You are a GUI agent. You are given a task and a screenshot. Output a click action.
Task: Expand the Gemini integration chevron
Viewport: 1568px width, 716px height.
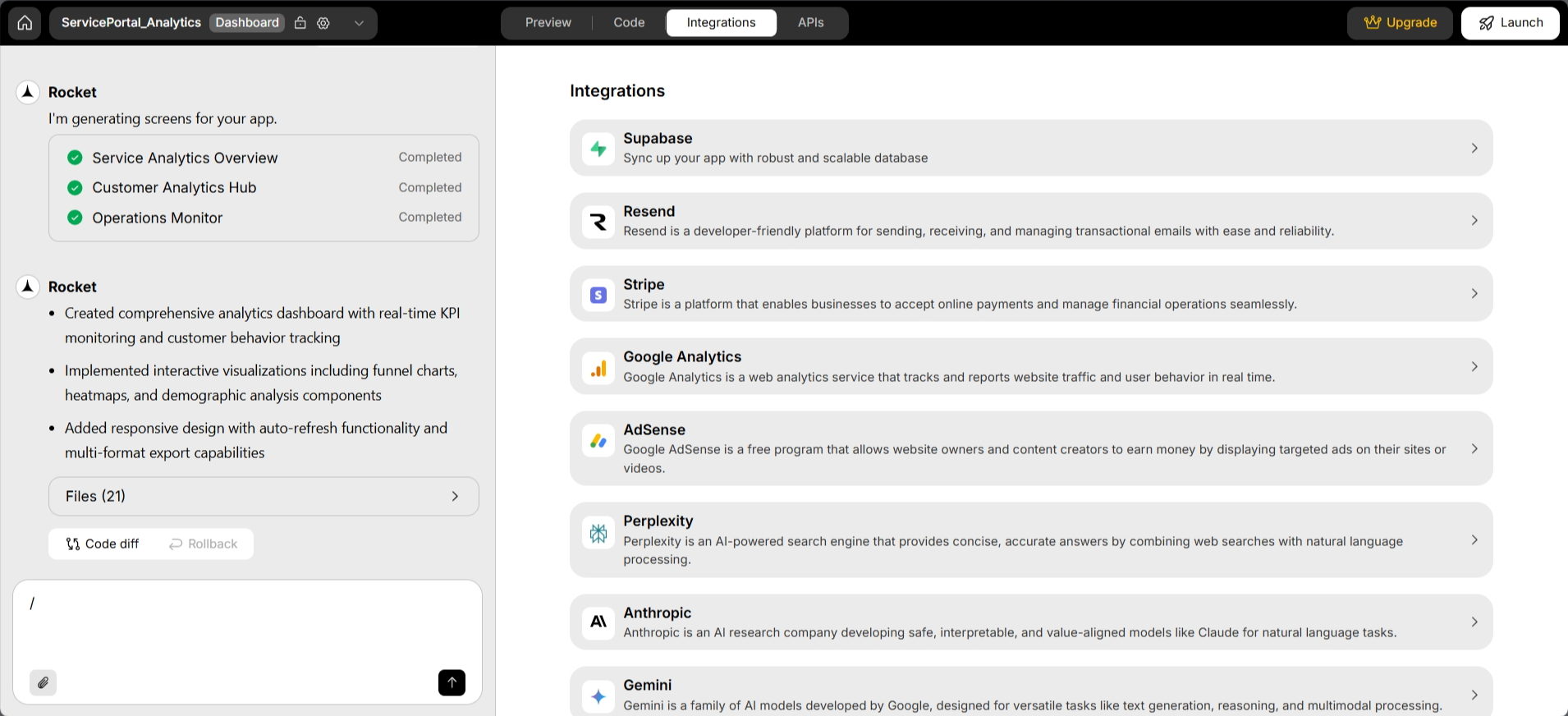[x=1474, y=695]
